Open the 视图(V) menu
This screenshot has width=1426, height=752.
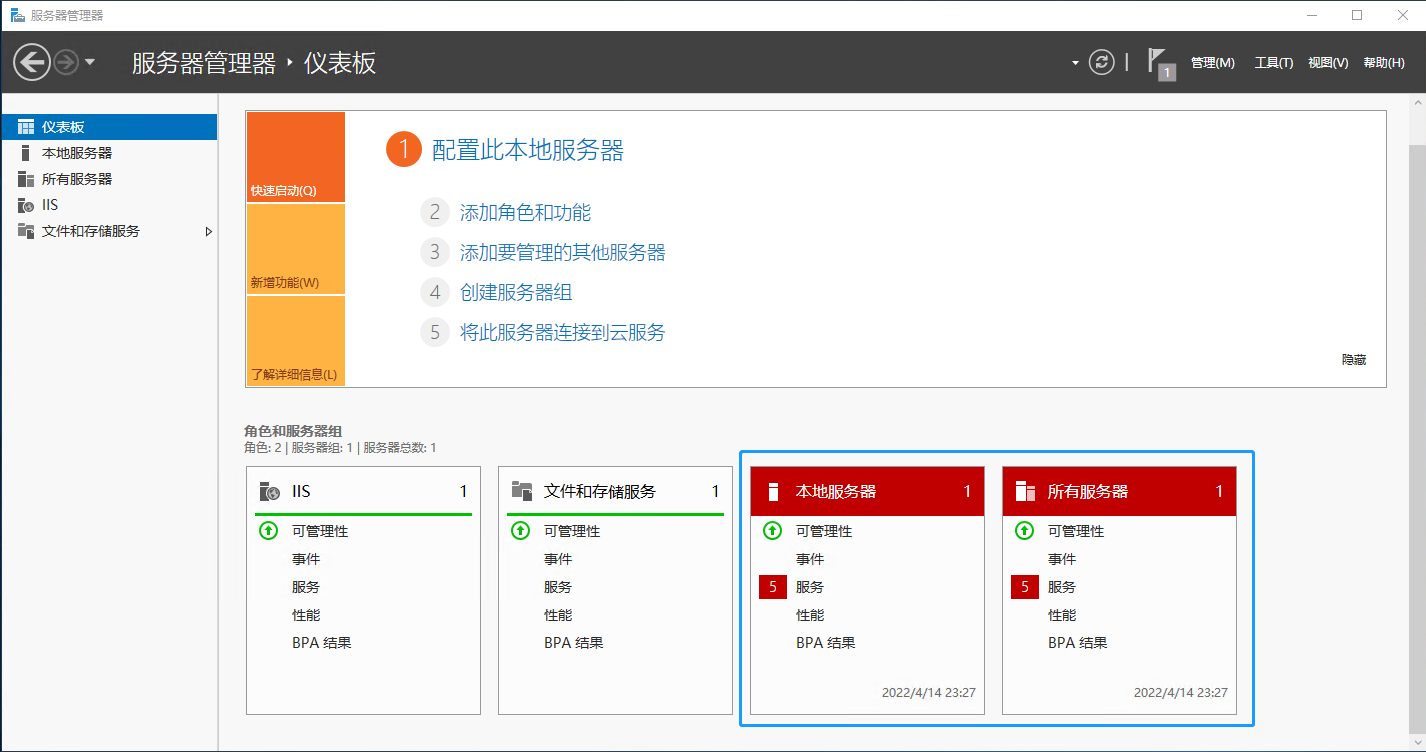(x=1328, y=63)
